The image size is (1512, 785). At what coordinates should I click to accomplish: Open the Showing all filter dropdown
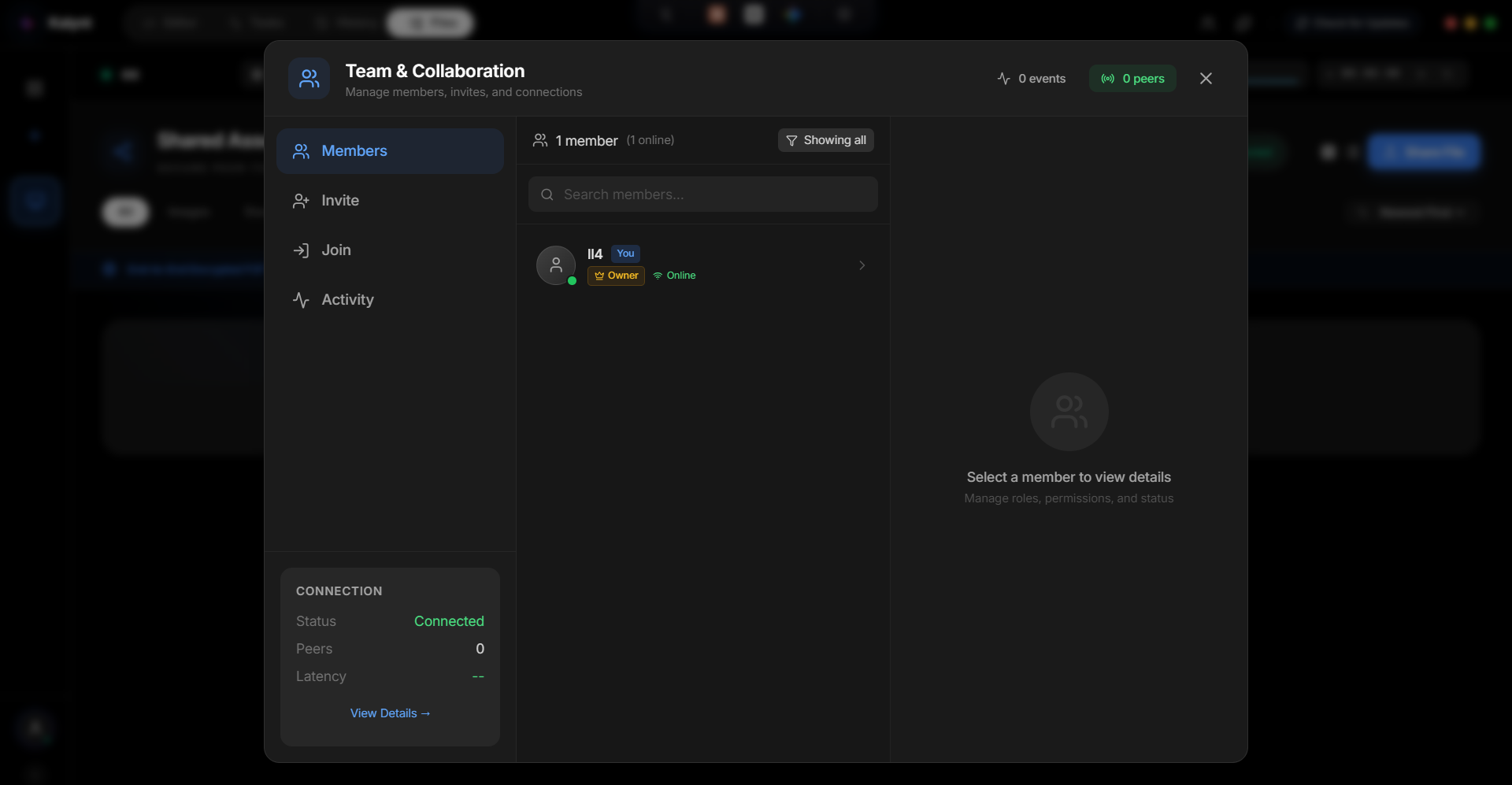tap(825, 140)
